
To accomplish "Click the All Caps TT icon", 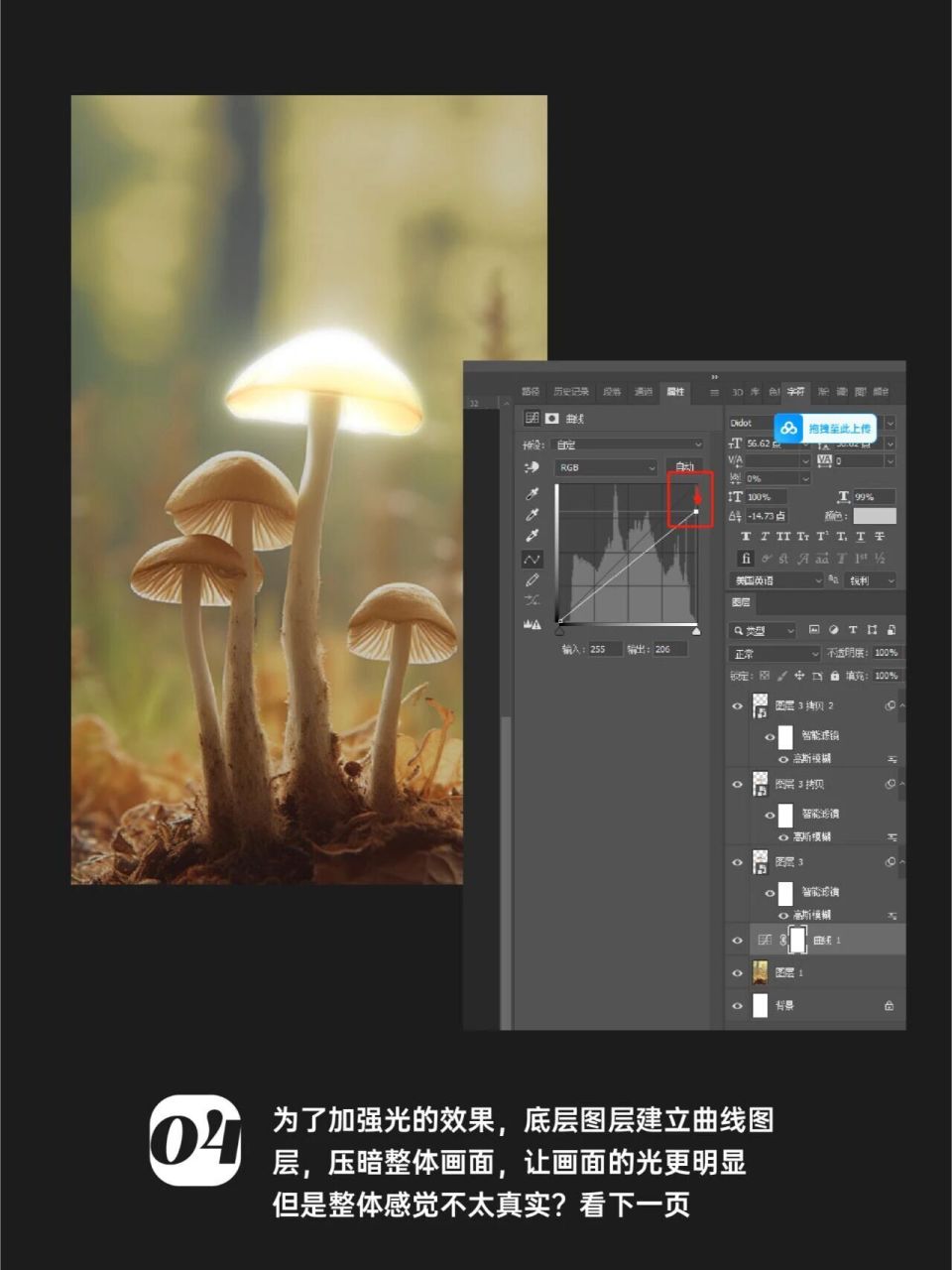I will tap(783, 536).
